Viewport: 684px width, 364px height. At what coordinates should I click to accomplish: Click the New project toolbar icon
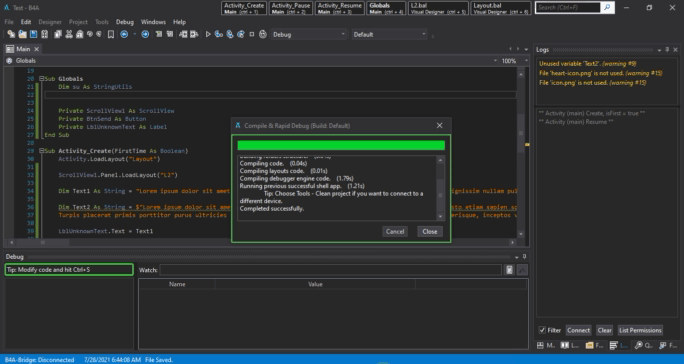11,34
